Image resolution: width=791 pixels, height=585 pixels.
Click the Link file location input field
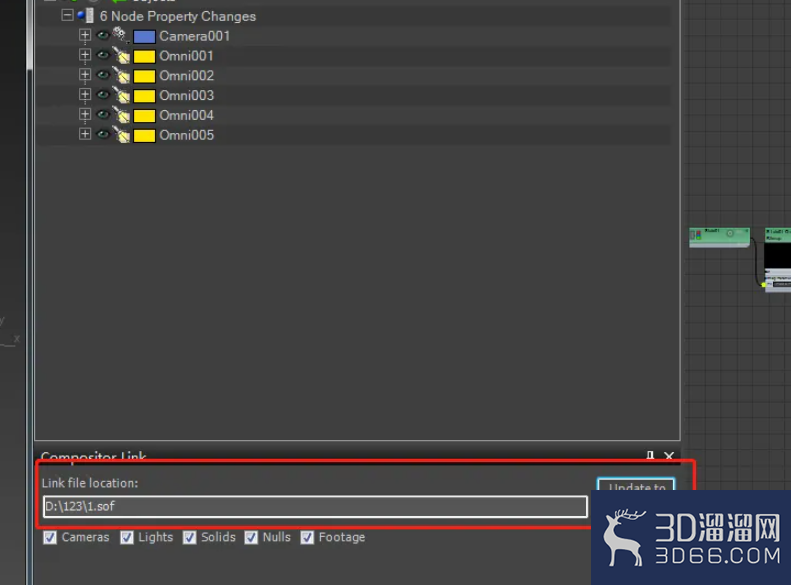click(315, 506)
